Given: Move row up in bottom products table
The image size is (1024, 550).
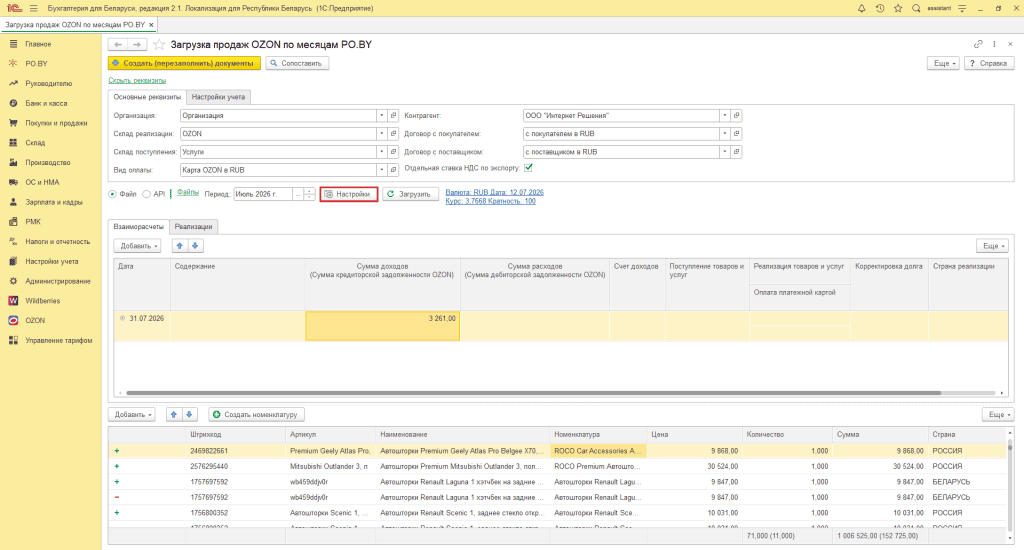Looking at the screenshot, I should pos(174,414).
